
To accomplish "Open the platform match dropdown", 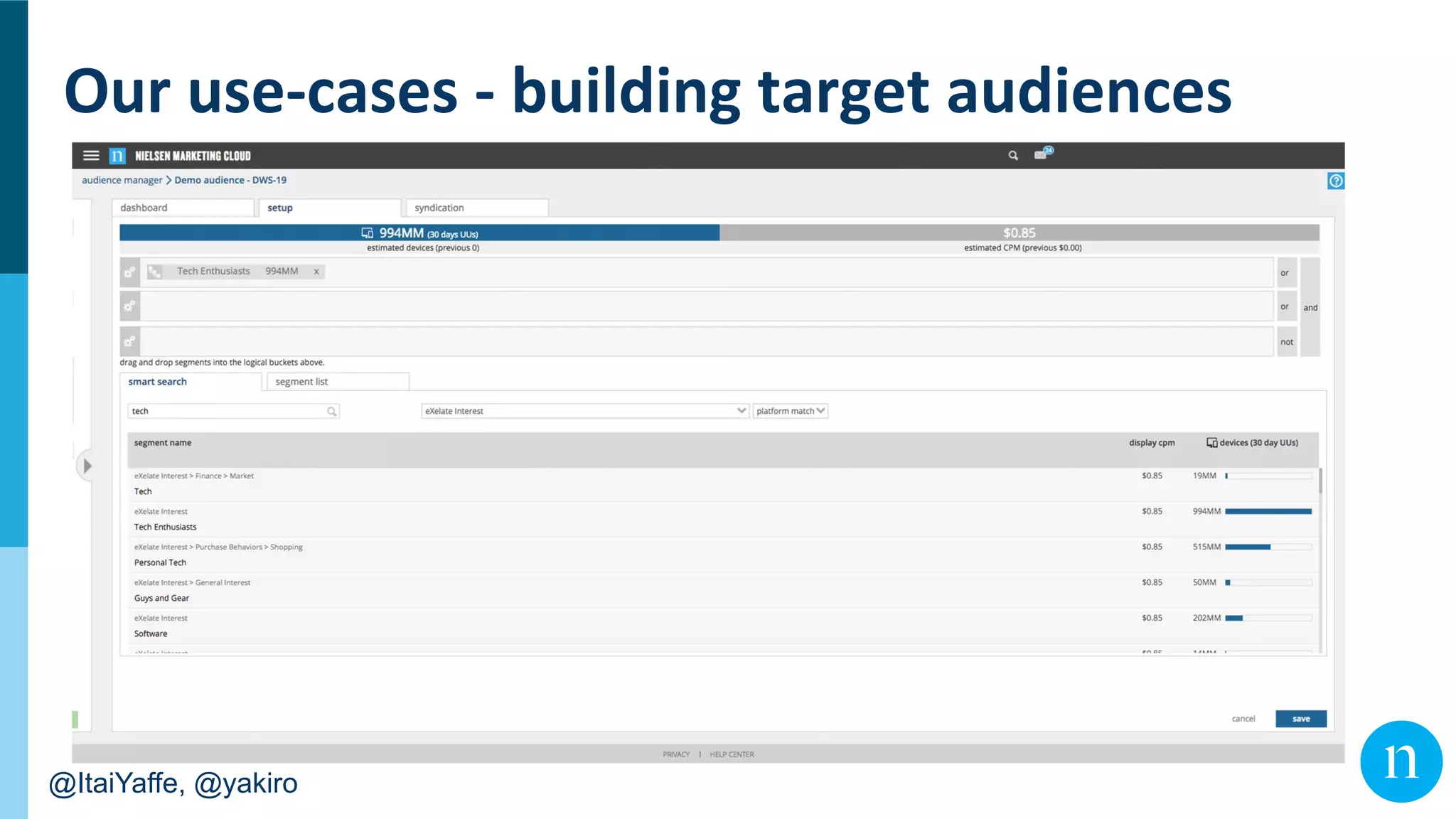I will click(x=791, y=411).
